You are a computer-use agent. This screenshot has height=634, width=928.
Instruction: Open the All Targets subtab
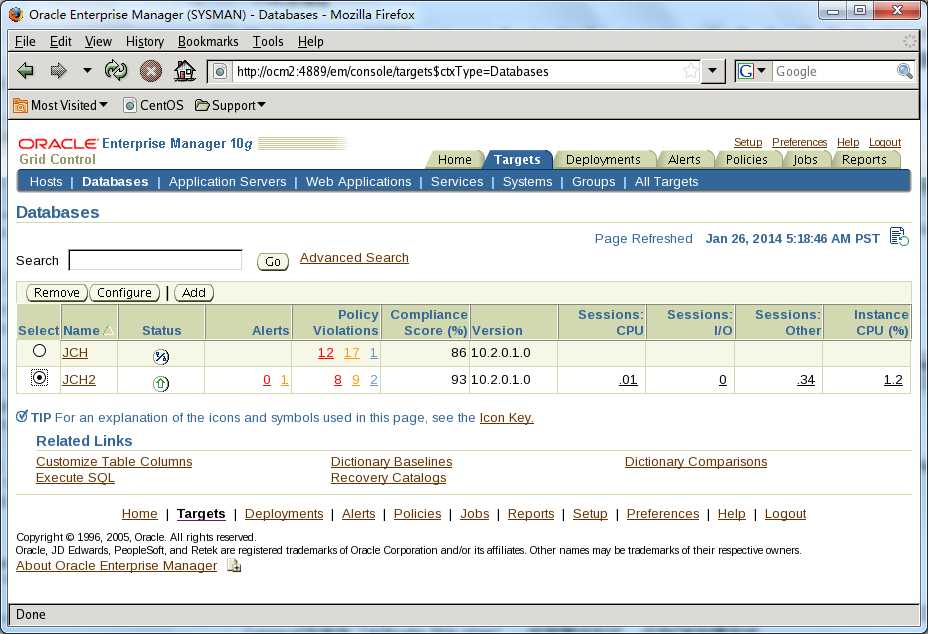[x=666, y=182]
